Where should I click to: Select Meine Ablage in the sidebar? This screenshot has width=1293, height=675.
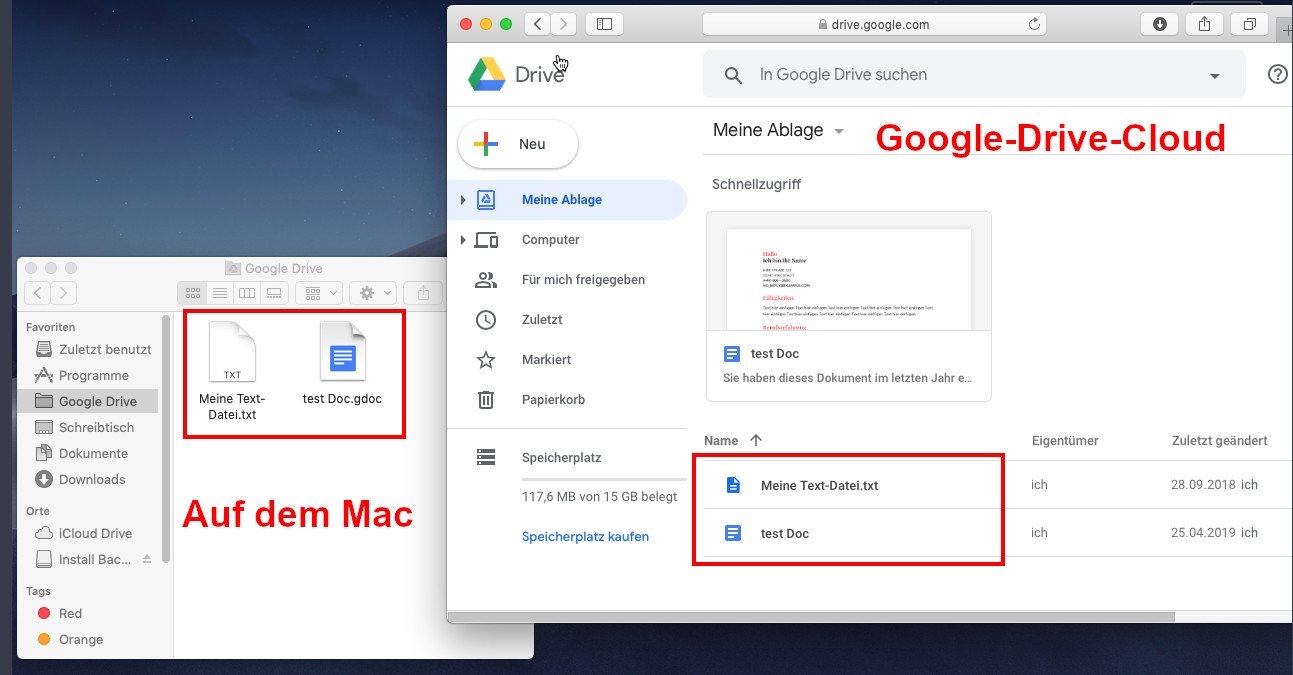[562, 199]
